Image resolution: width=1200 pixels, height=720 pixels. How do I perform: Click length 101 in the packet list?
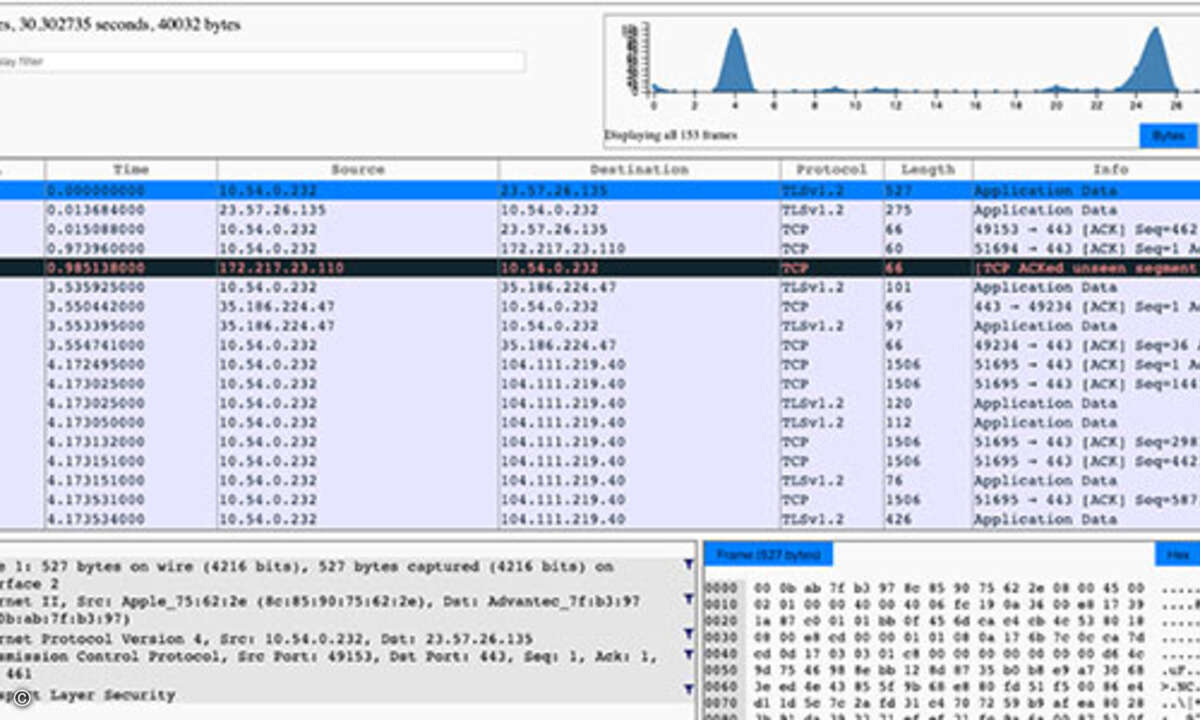click(899, 287)
